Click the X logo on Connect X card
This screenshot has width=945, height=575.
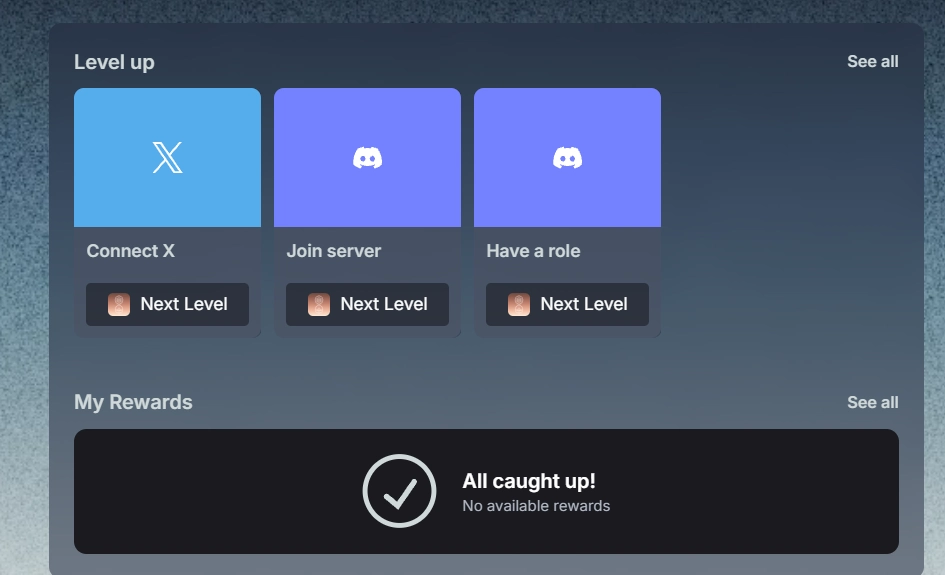coord(168,158)
